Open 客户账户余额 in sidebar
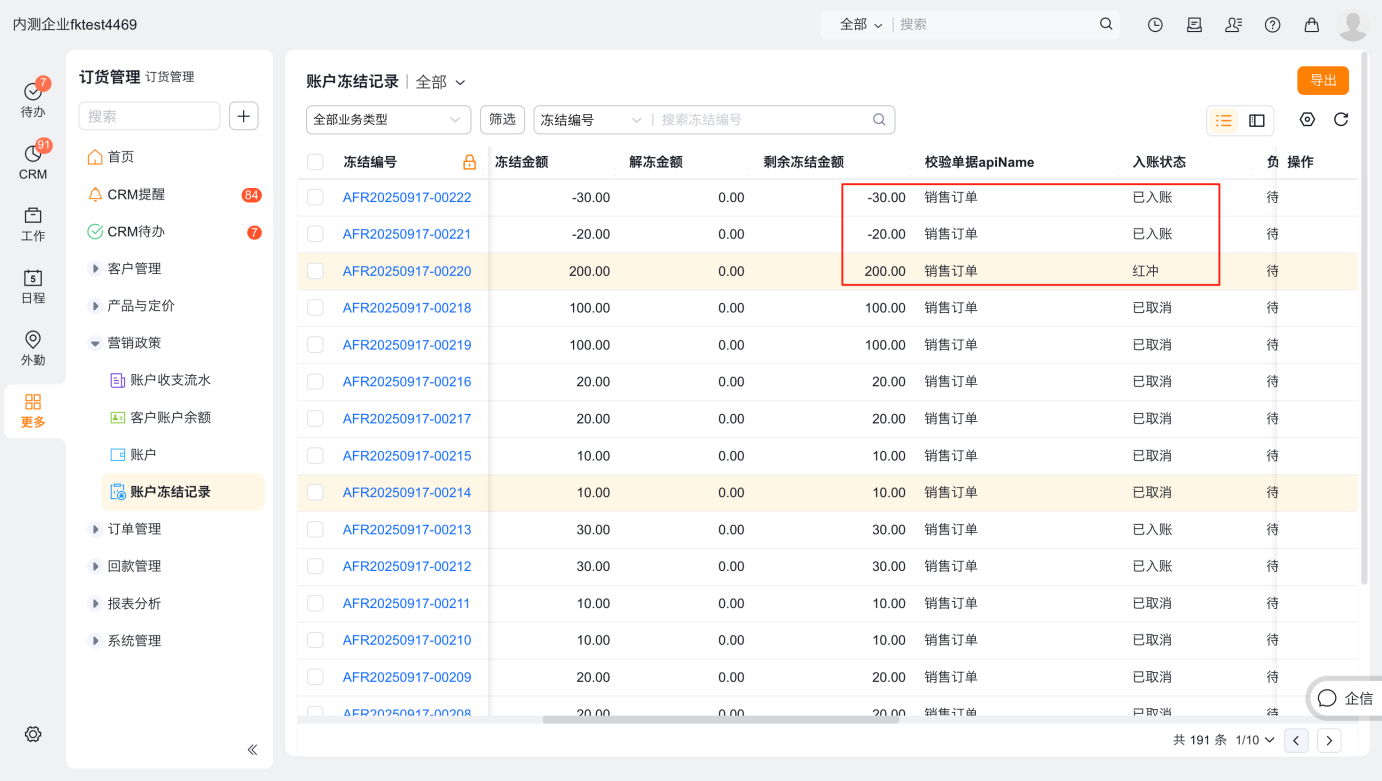Viewport: 1382px width, 781px height. pyautogui.click(x=170, y=417)
